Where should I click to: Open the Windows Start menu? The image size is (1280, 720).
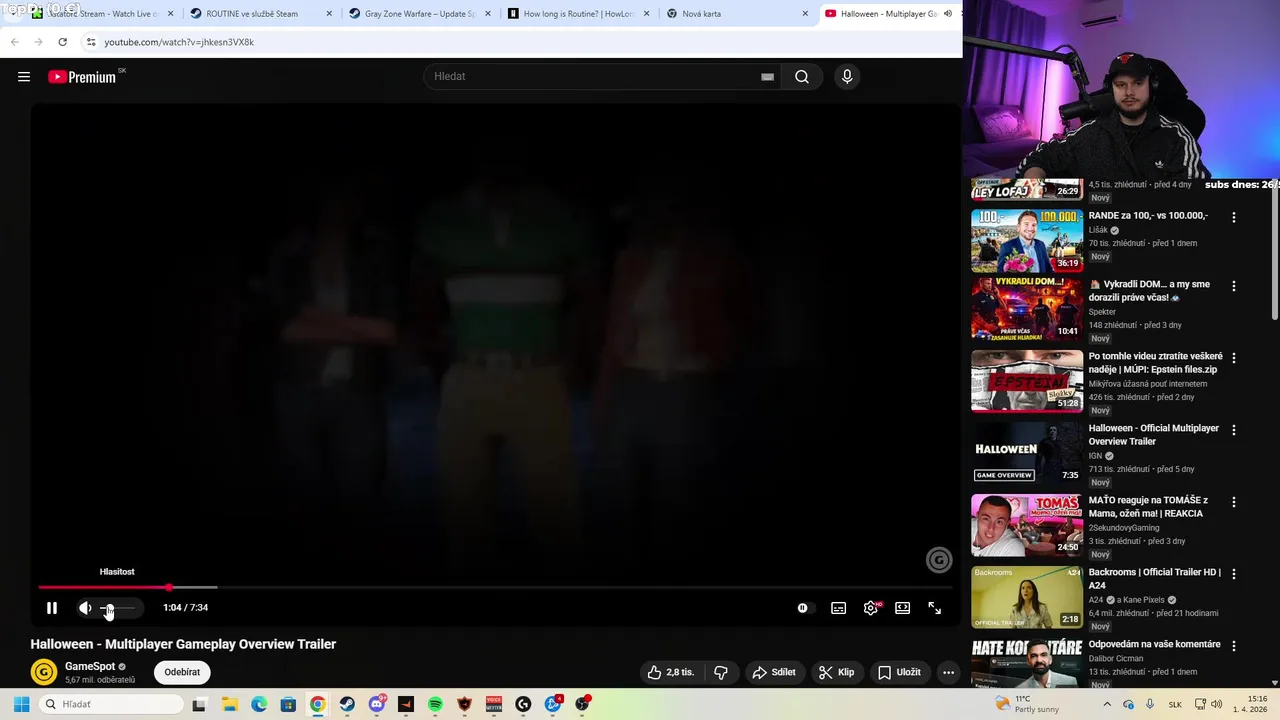tap(21, 704)
